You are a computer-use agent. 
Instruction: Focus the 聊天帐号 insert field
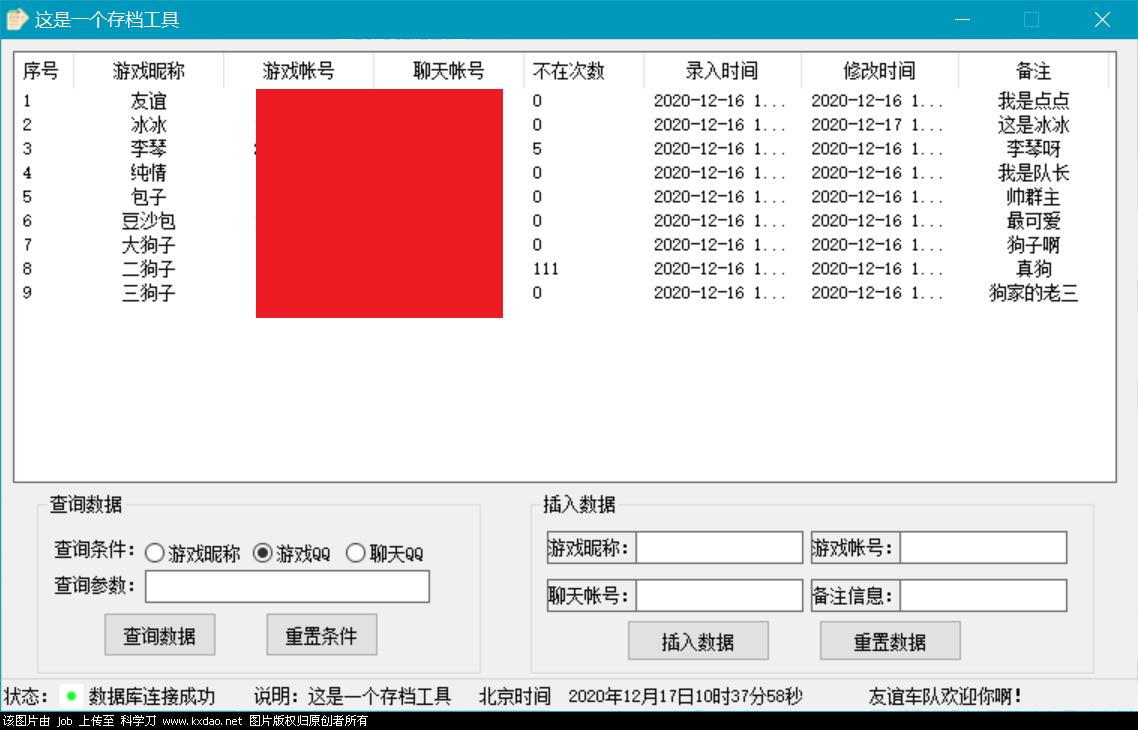(719, 595)
